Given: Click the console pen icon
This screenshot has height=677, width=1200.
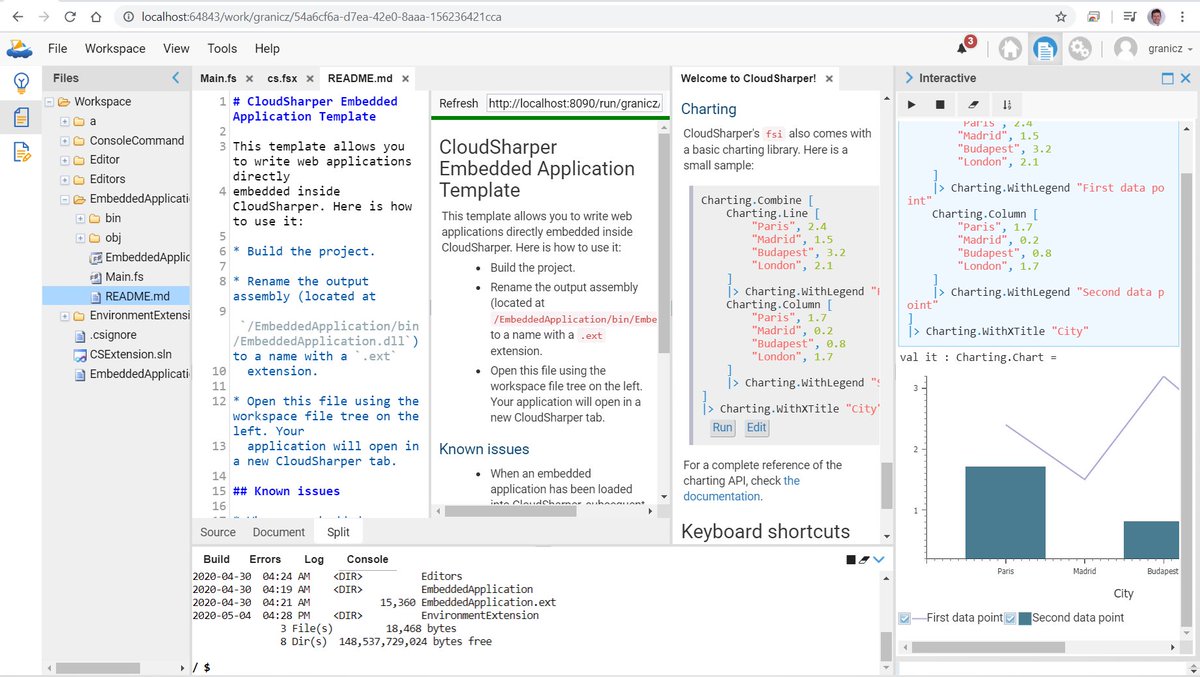Looking at the screenshot, I should 865,560.
